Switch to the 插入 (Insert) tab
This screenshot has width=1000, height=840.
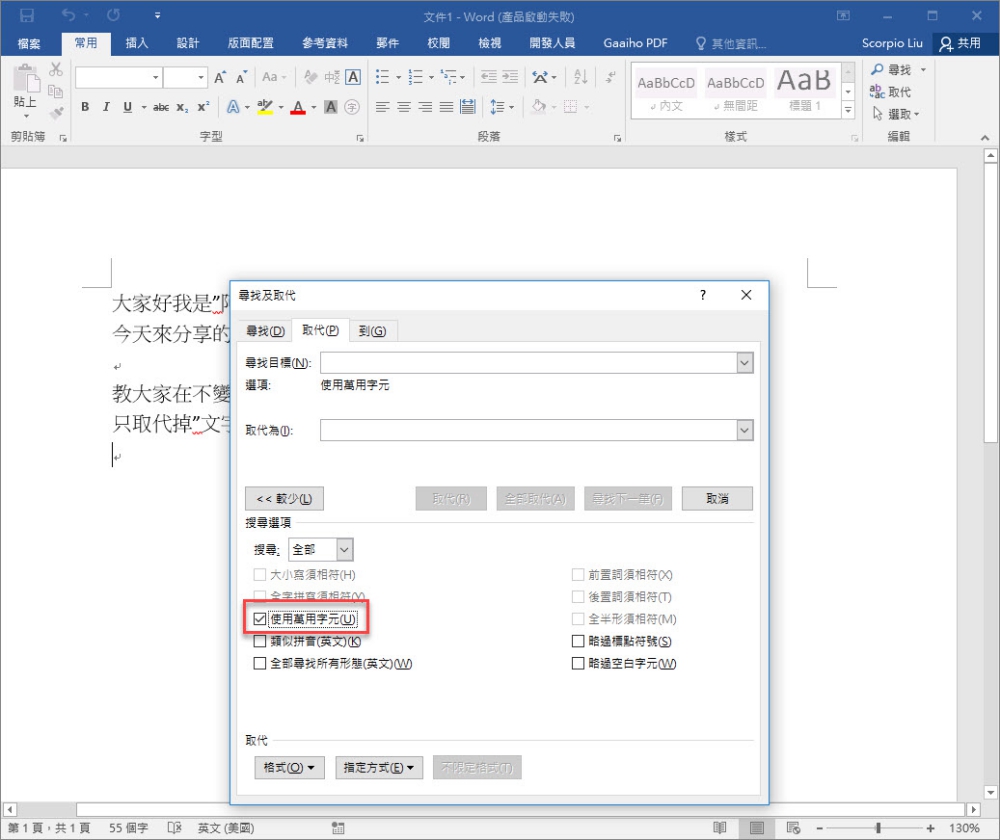(136, 43)
